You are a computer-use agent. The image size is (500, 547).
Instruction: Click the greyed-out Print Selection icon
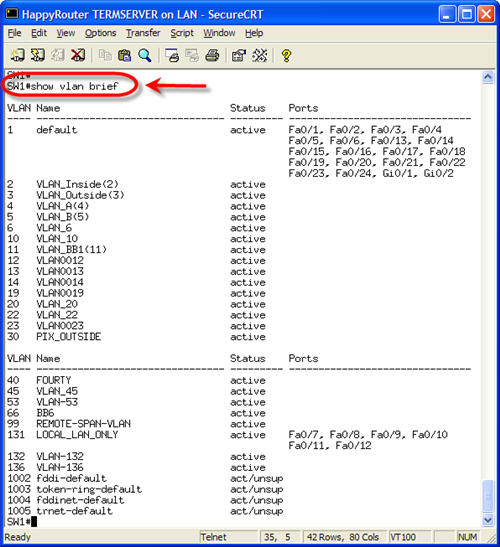pos(192,55)
